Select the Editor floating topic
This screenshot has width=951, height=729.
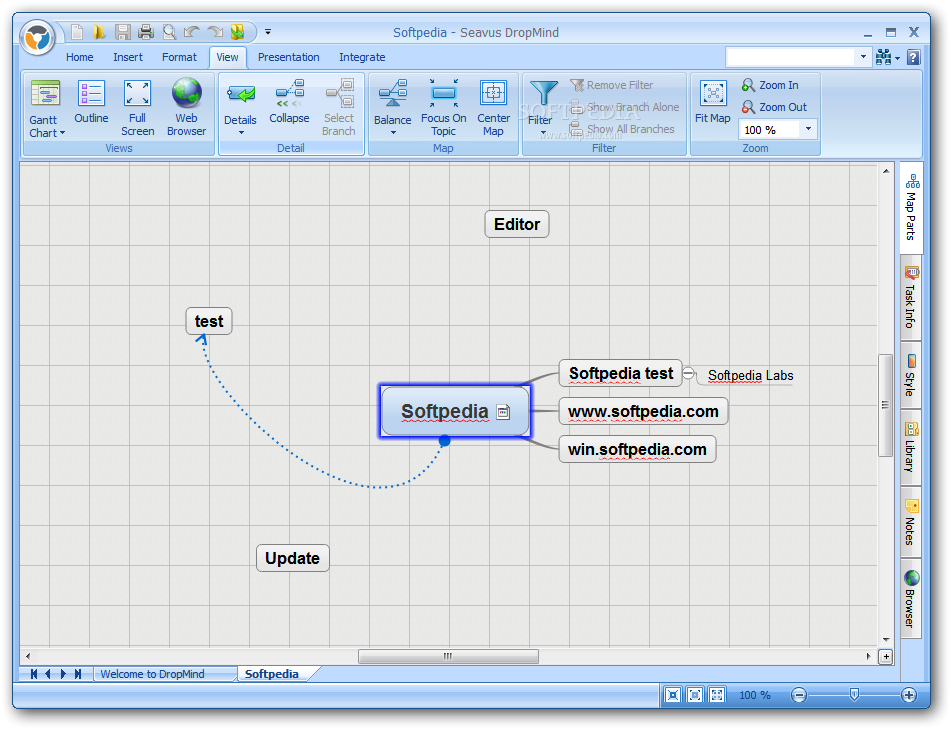(x=517, y=224)
